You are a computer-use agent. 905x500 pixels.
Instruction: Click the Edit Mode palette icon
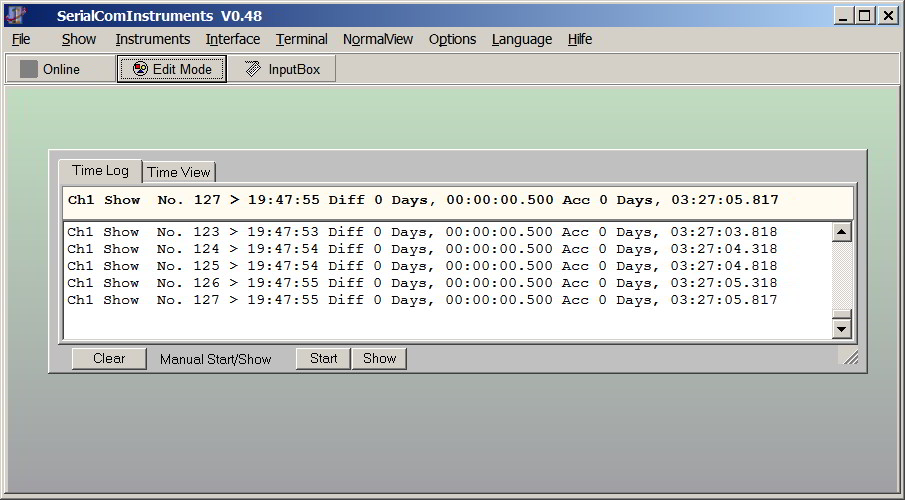[x=140, y=69]
